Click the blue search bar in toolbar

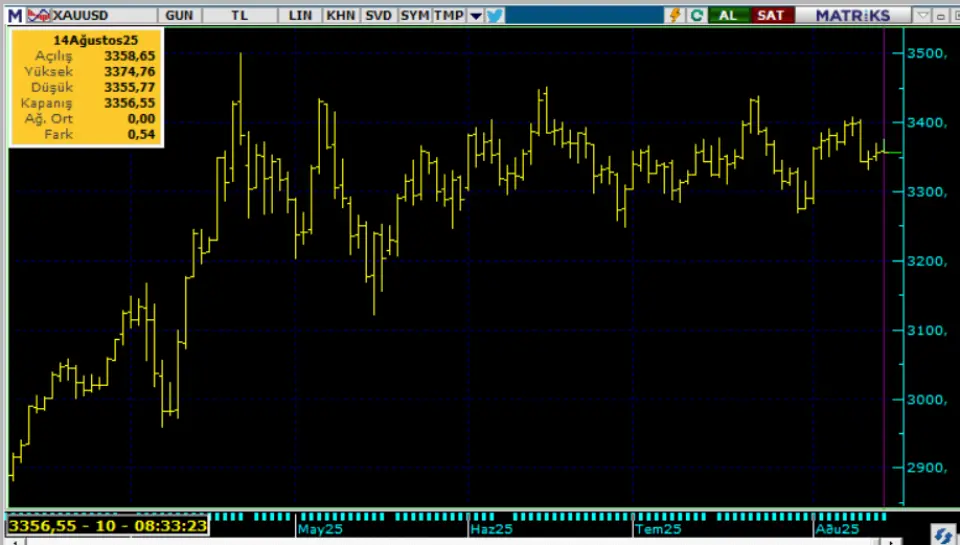(x=585, y=15)
